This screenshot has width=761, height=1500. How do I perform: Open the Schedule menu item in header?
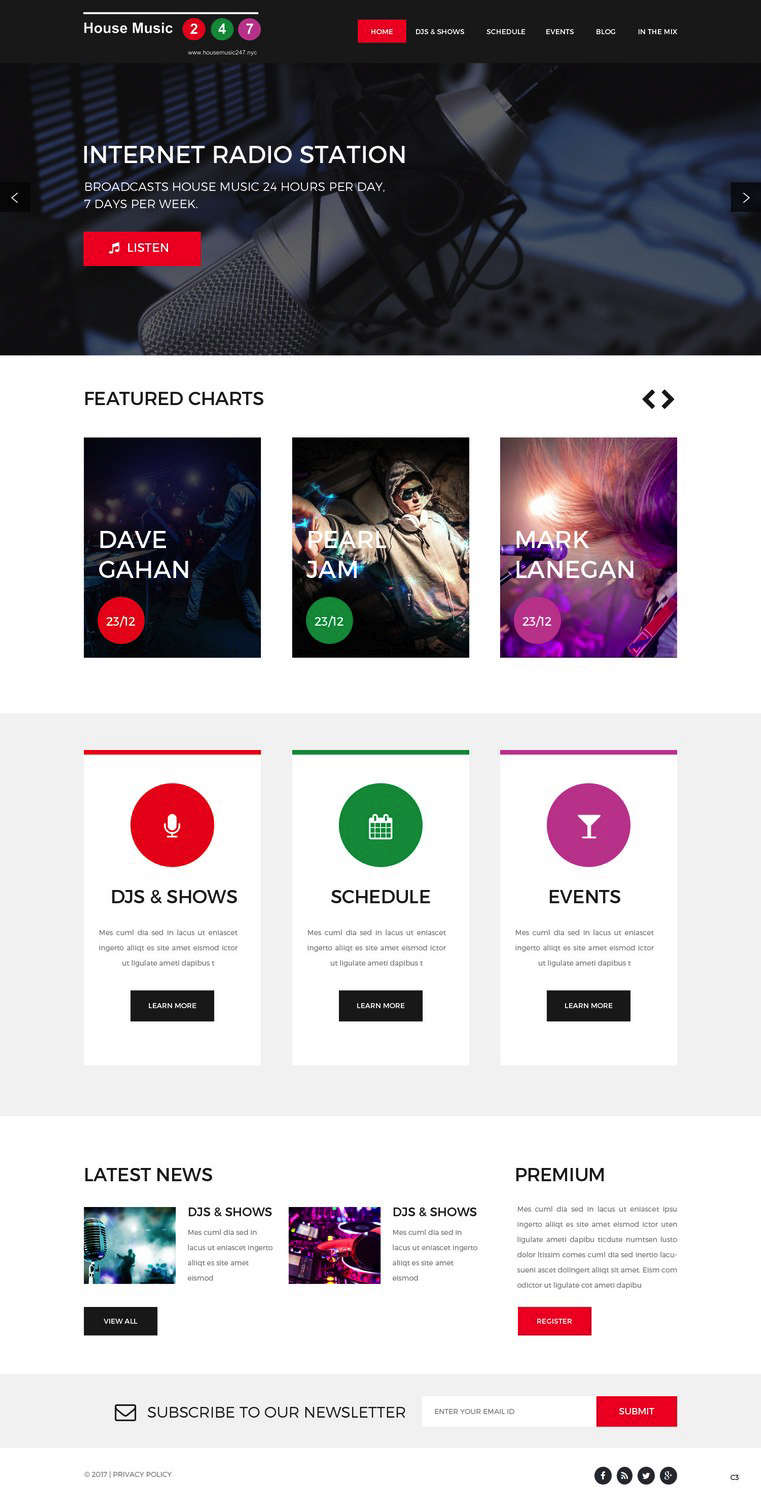(506, 32)
